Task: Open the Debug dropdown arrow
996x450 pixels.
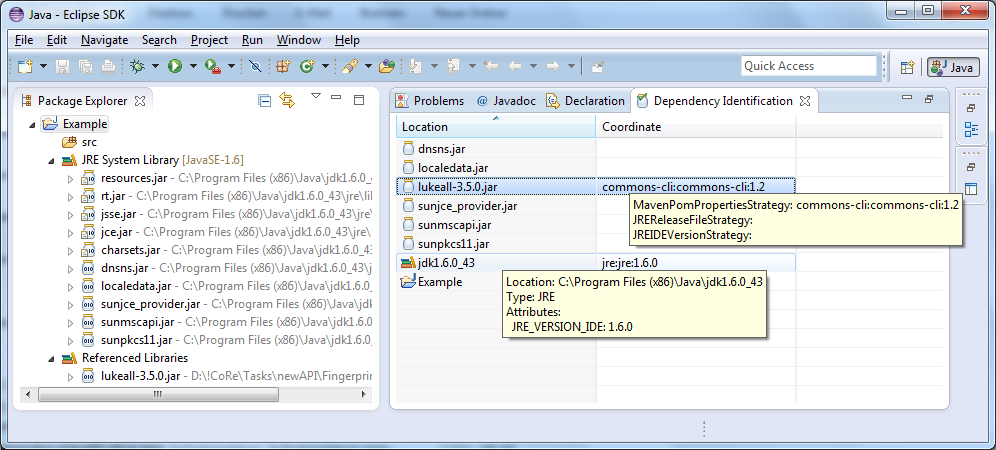Action: [x=155, y=66]
